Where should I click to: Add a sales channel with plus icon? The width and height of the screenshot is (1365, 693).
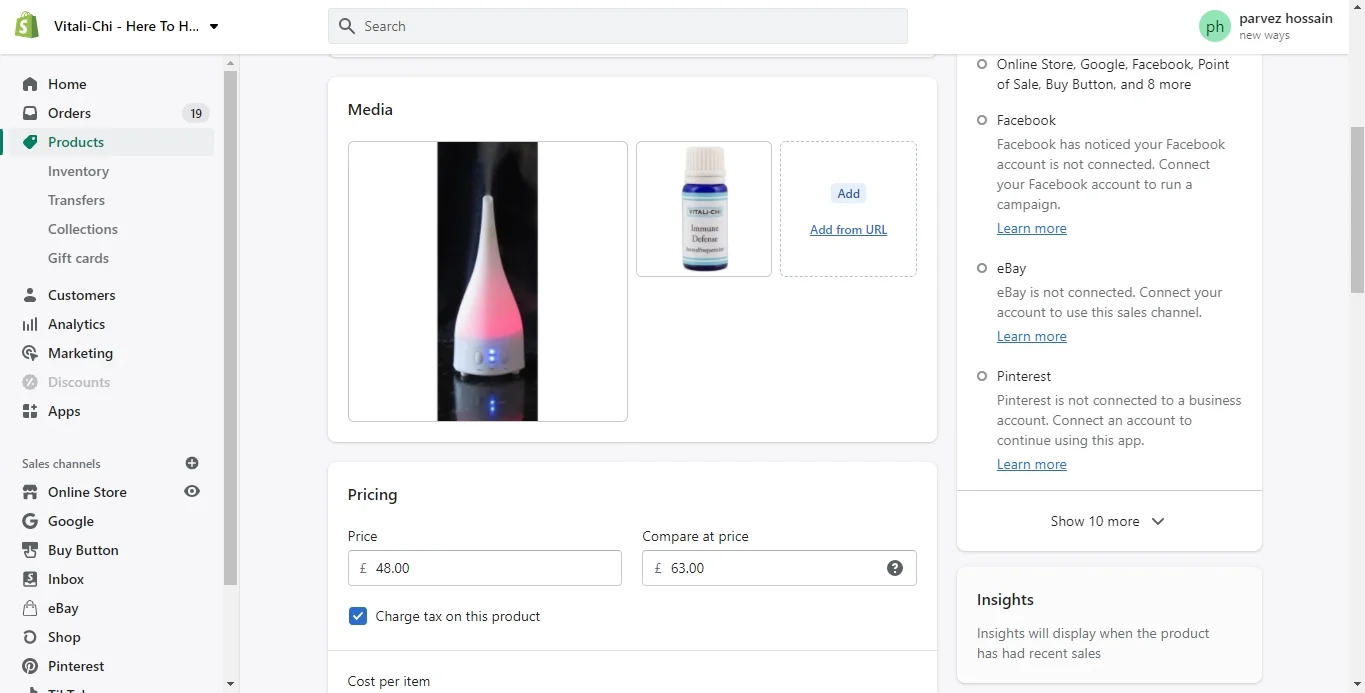[x=192, y=463]
